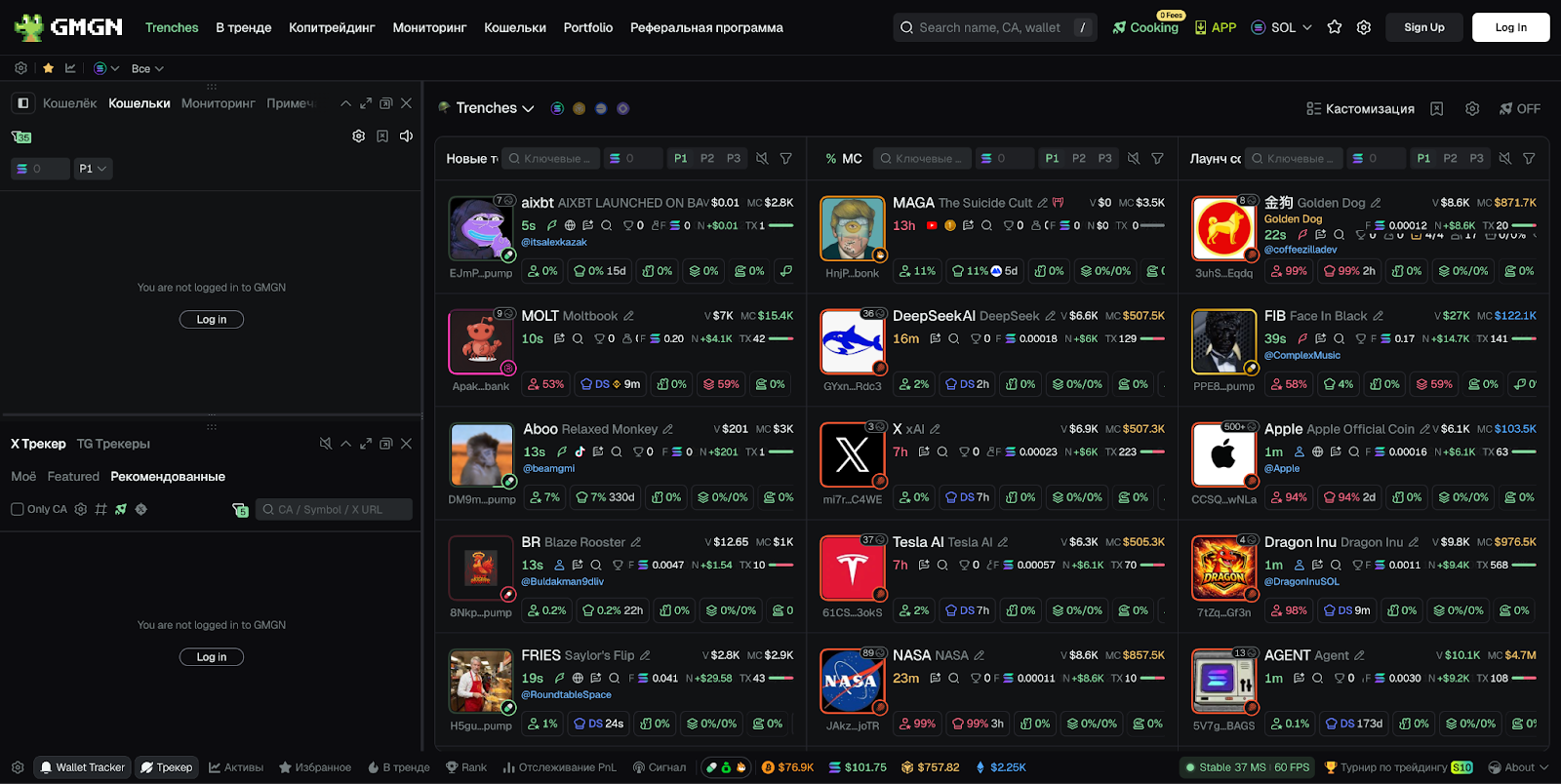The width and height of the screenshot is (1561, 784).
Task: Open filter funnel in the Новые column
Action: (x=785, y=158)
